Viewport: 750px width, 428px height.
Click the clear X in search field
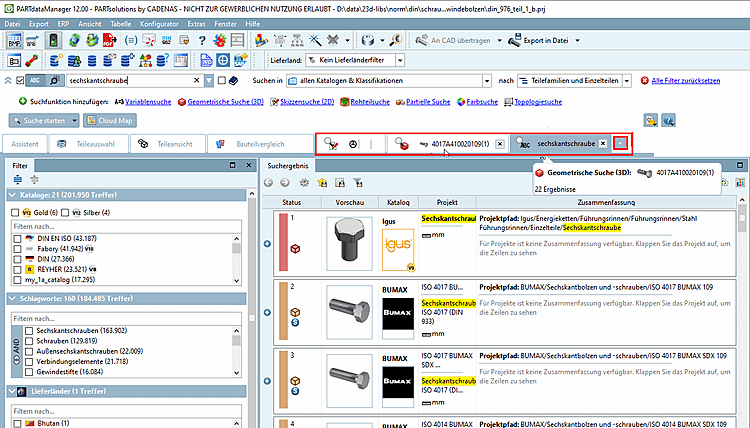pyautogui.click(x=197, y=80)
